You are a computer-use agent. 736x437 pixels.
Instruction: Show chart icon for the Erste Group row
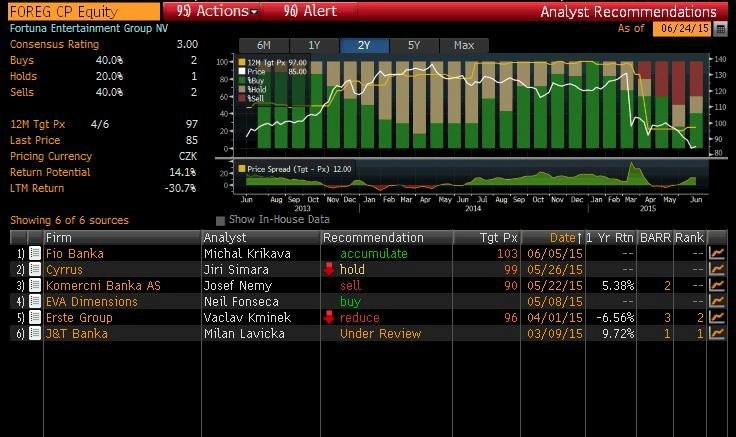tap(717, 317)
